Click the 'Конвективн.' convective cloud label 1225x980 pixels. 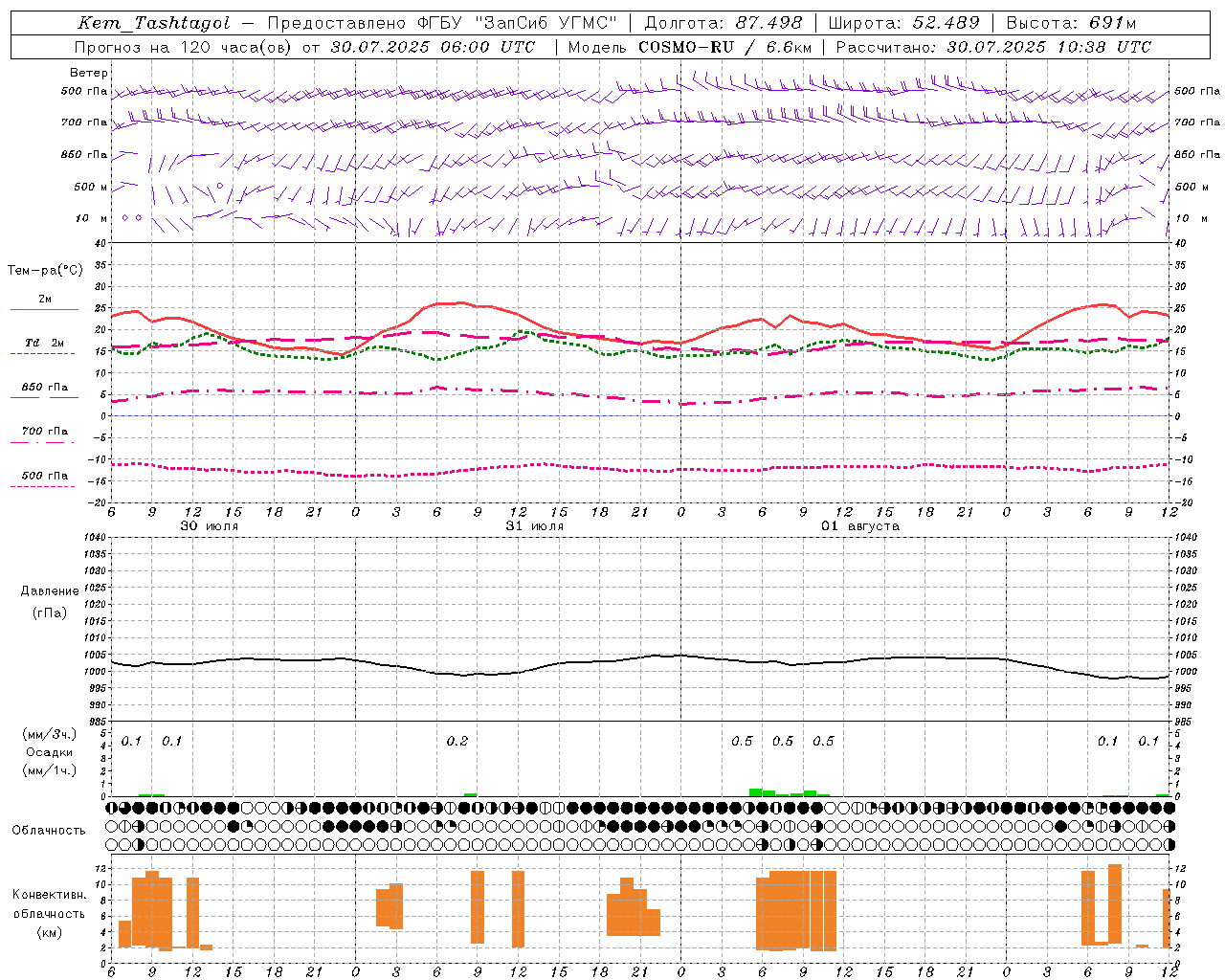click(x=50, y=895)
